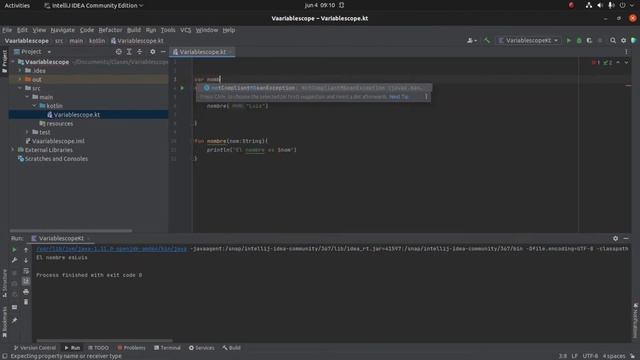Expand the out folder
This screenshot has width=640, height=360.
[x=20, y=79]
